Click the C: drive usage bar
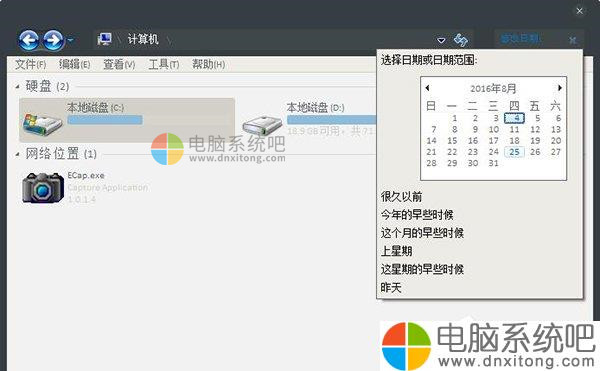This screenshot has height=371, width=600. pos(105,120)
